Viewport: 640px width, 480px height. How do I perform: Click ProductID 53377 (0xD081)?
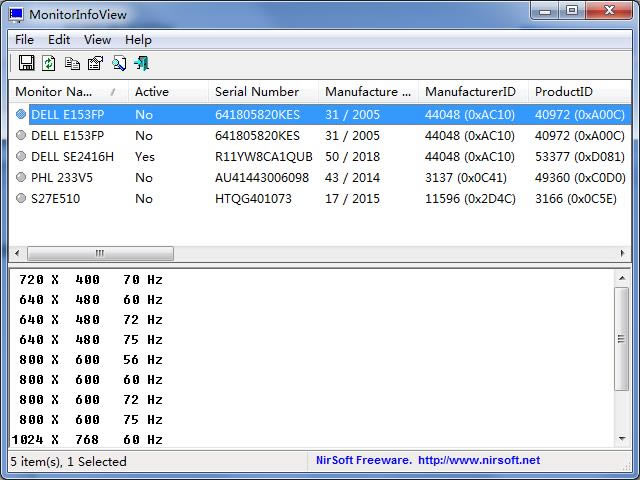[580, 157]
